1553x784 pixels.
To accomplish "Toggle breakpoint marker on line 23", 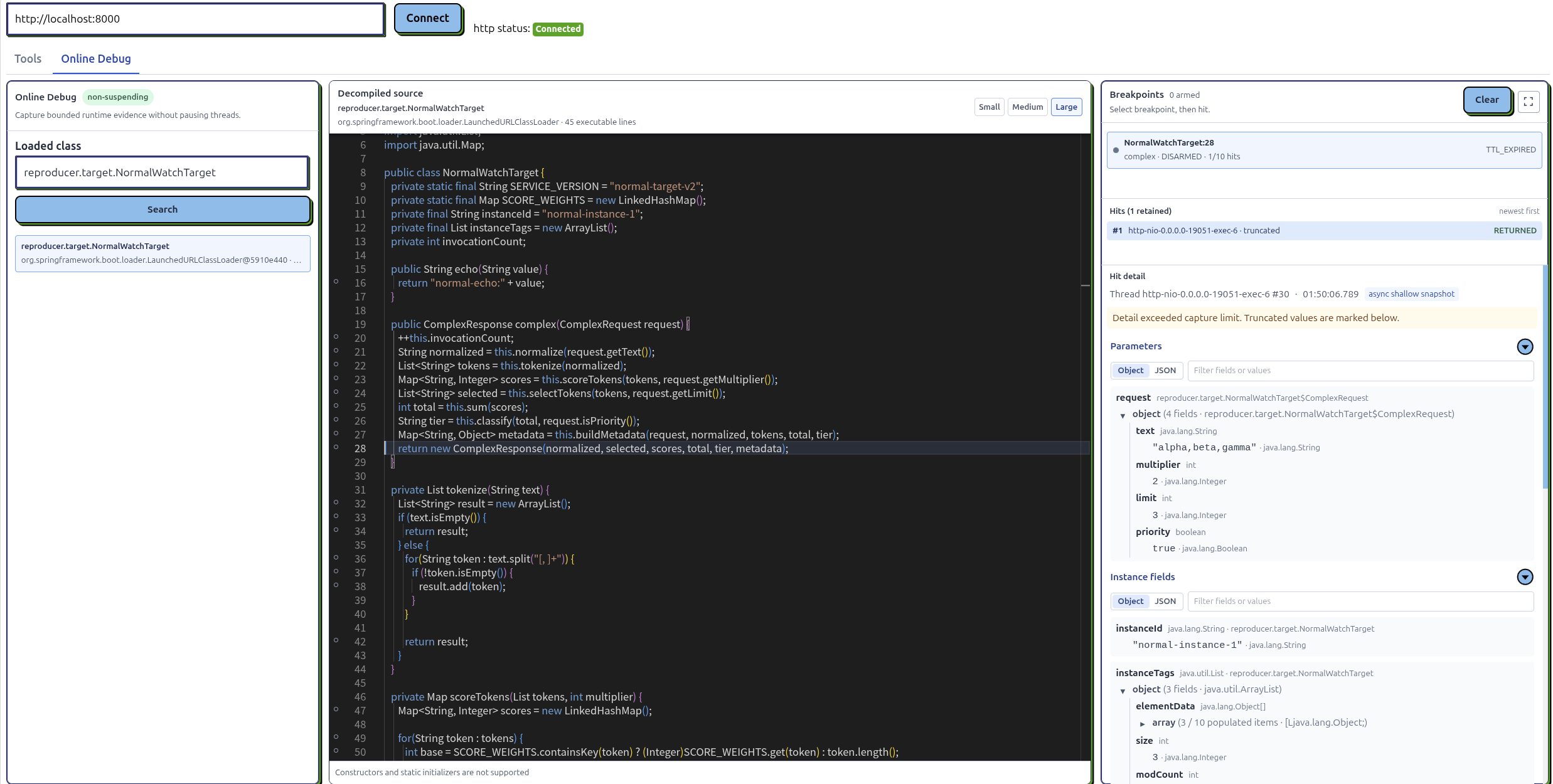I will (x=336, y=378).
